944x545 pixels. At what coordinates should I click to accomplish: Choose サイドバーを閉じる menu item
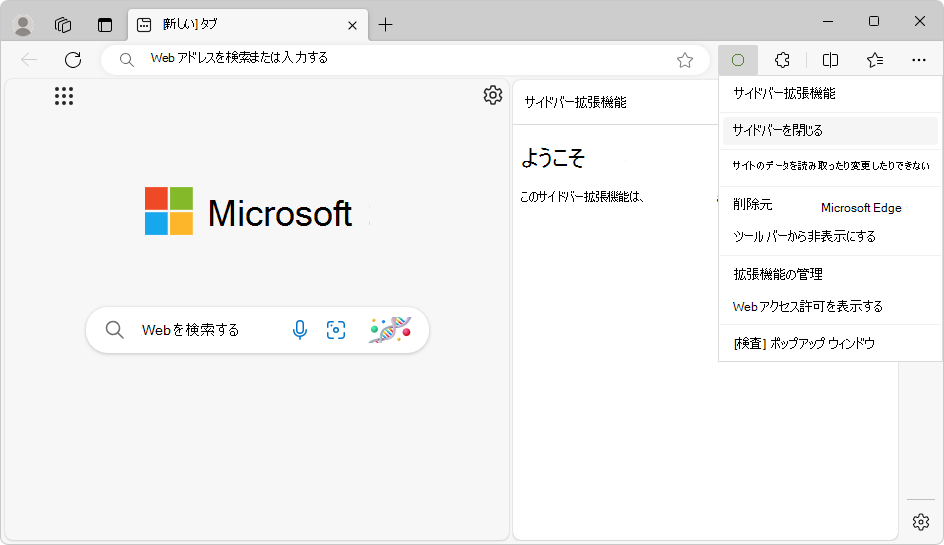point(831,131)
